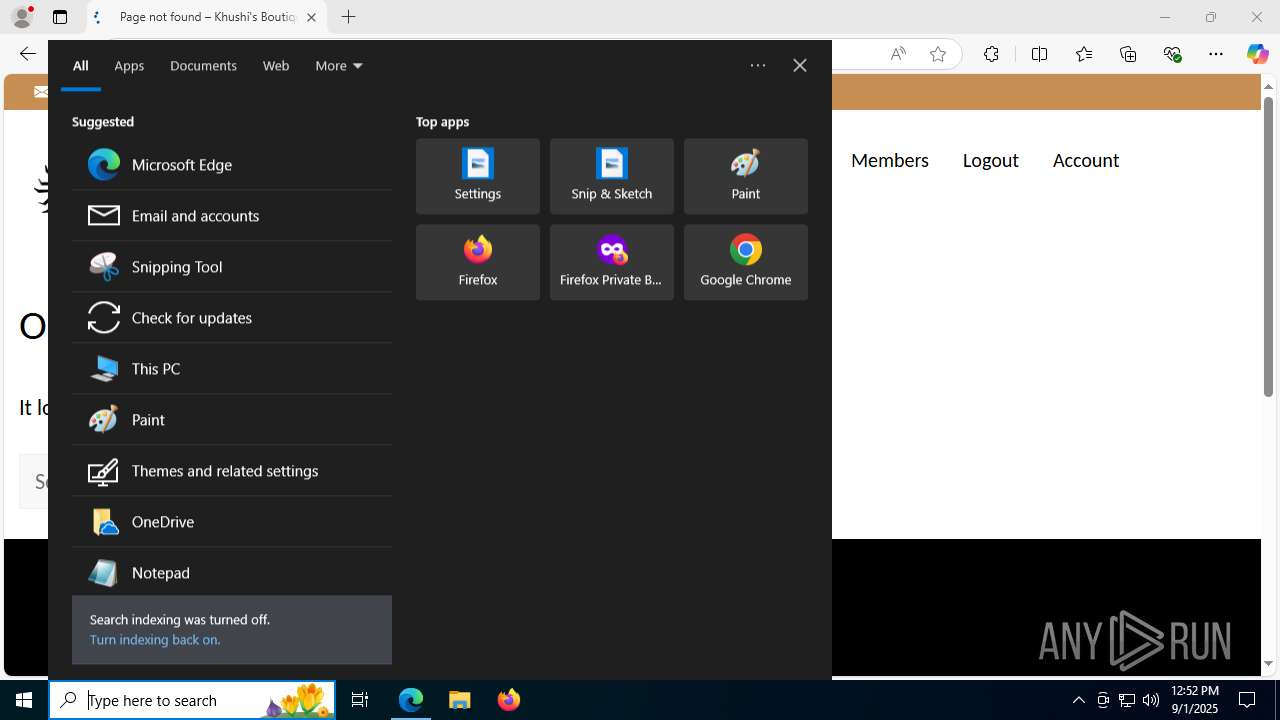Open the Account page link
Image resolution: width=1280 pixels, height=720 pixels.
click(1086, 160)
